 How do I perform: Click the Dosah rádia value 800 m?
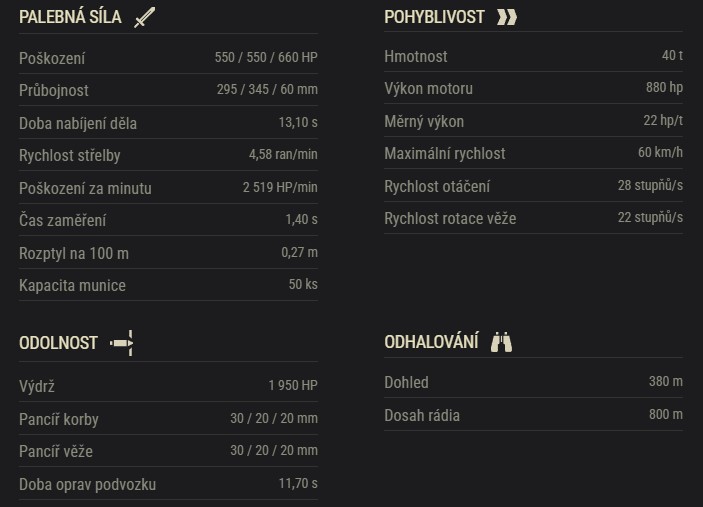(x=665, y=415)
